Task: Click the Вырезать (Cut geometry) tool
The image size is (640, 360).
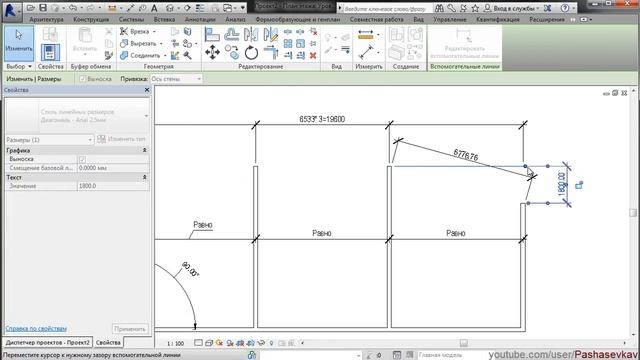Action: tap(138, 43)
